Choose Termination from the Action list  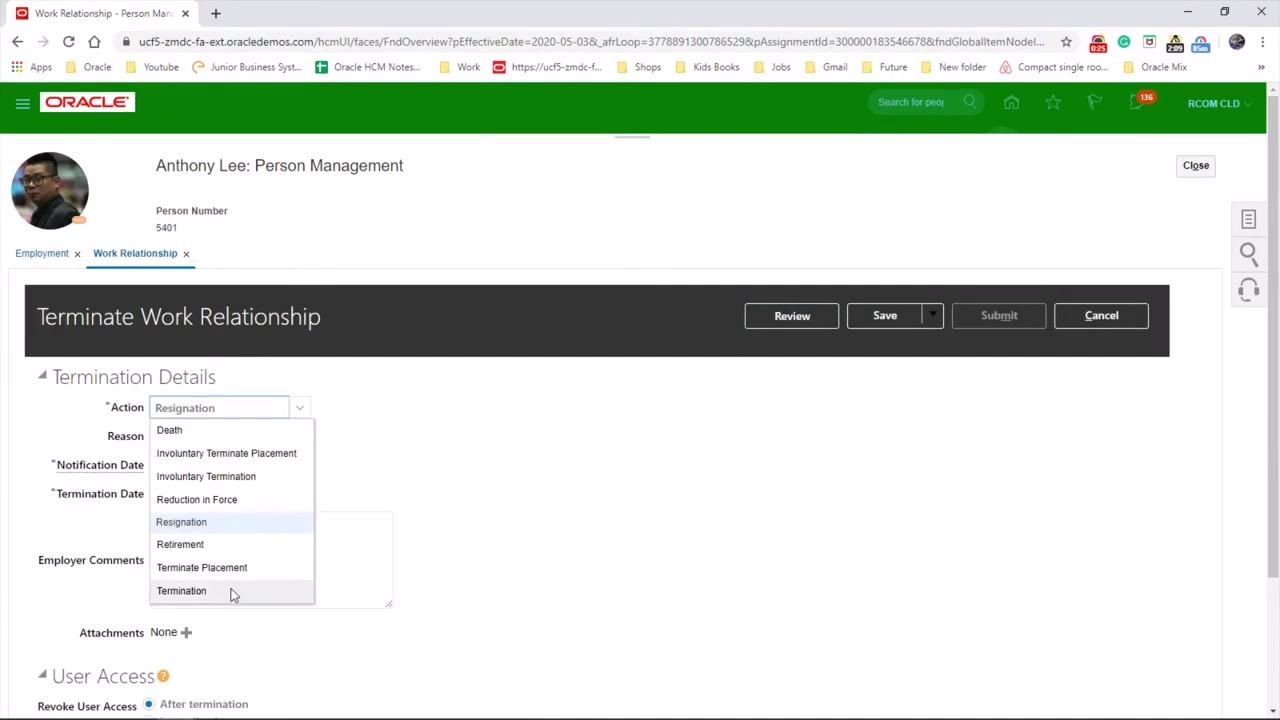tap(232, 591)
